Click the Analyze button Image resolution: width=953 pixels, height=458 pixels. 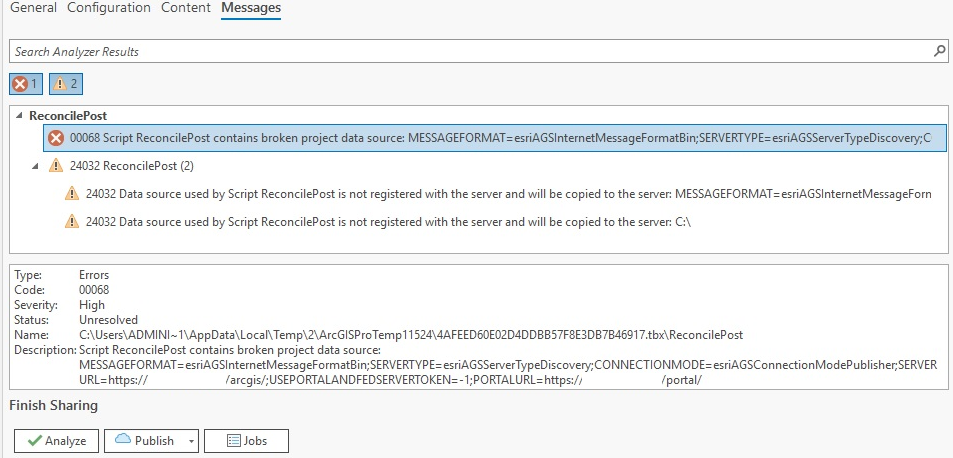[57, 441]
